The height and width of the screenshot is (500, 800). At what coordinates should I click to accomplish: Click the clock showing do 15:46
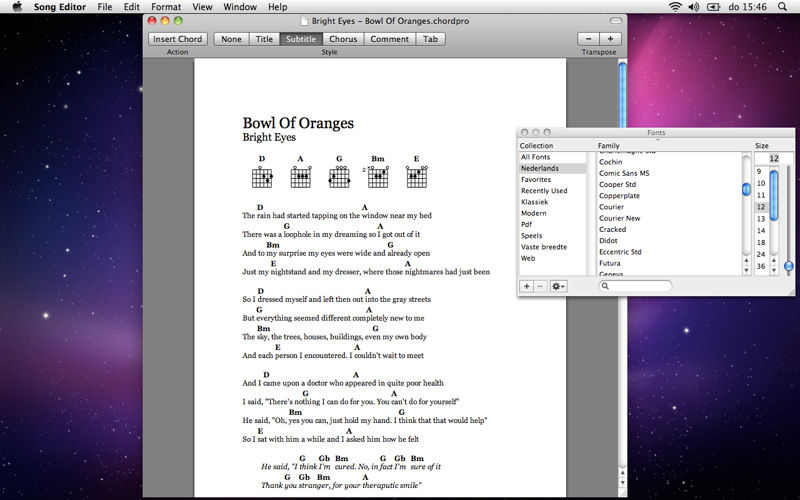pyautogui.click(x=747, y=7)
